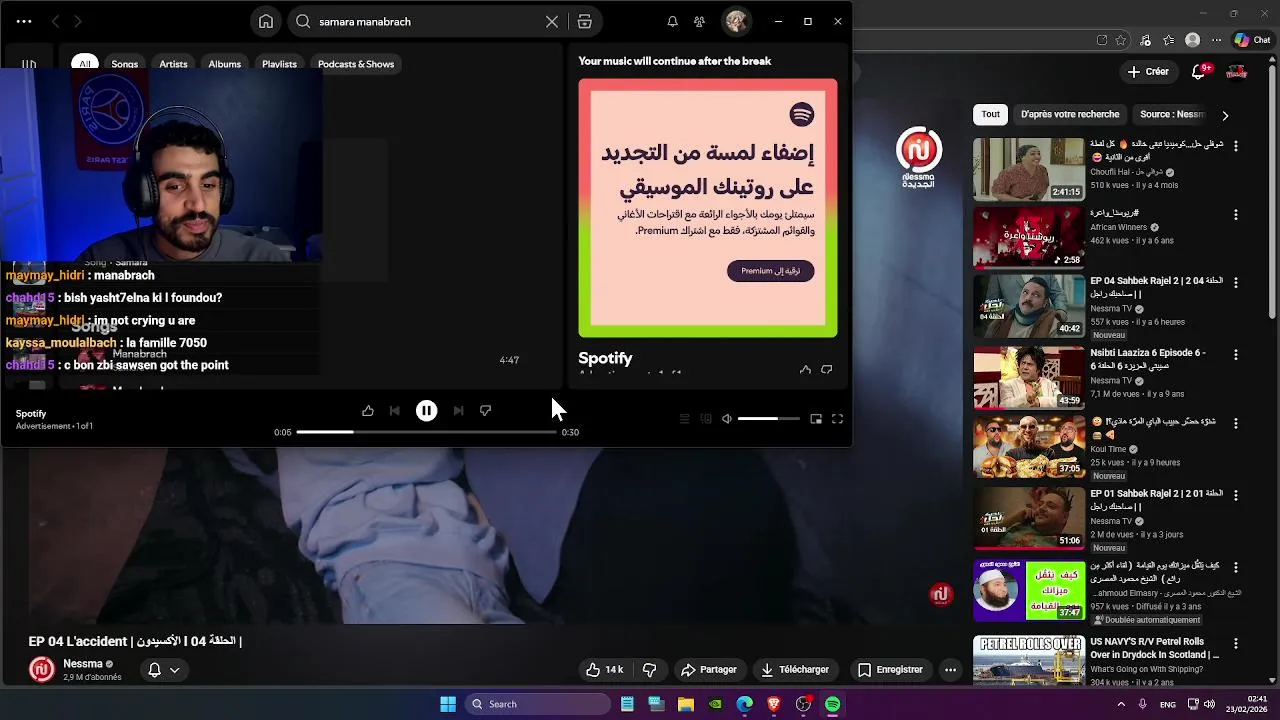Open Spotify miniplayer
This screenshot has height=720, width=1280.
click(816, 419)
